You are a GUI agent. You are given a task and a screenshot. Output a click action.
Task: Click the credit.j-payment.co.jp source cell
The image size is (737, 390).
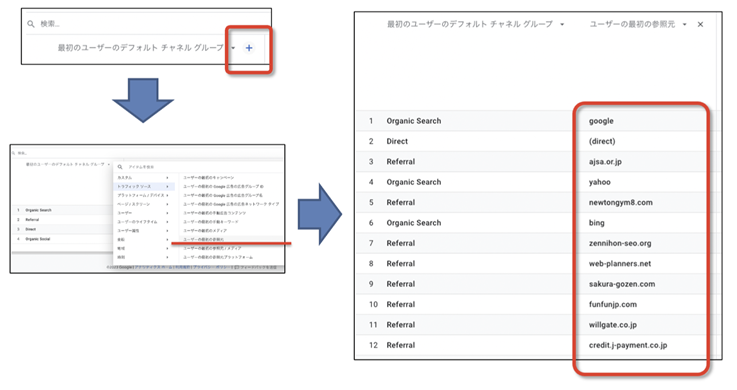point(628,345)
